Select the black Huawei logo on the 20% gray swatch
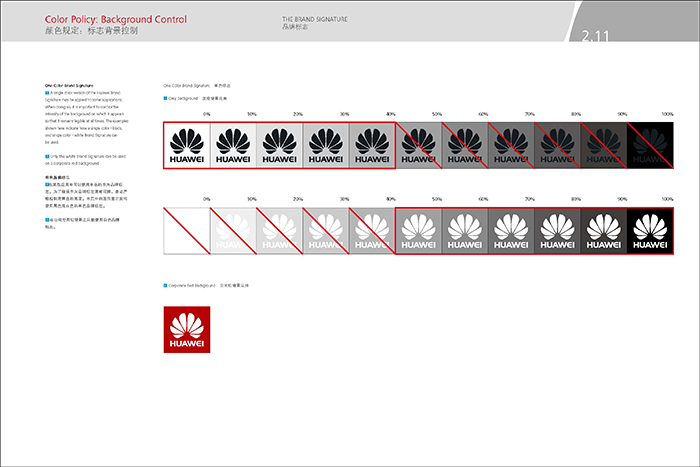Image resolution: width=700 pixels, height=467 pixels. point(279,146)
